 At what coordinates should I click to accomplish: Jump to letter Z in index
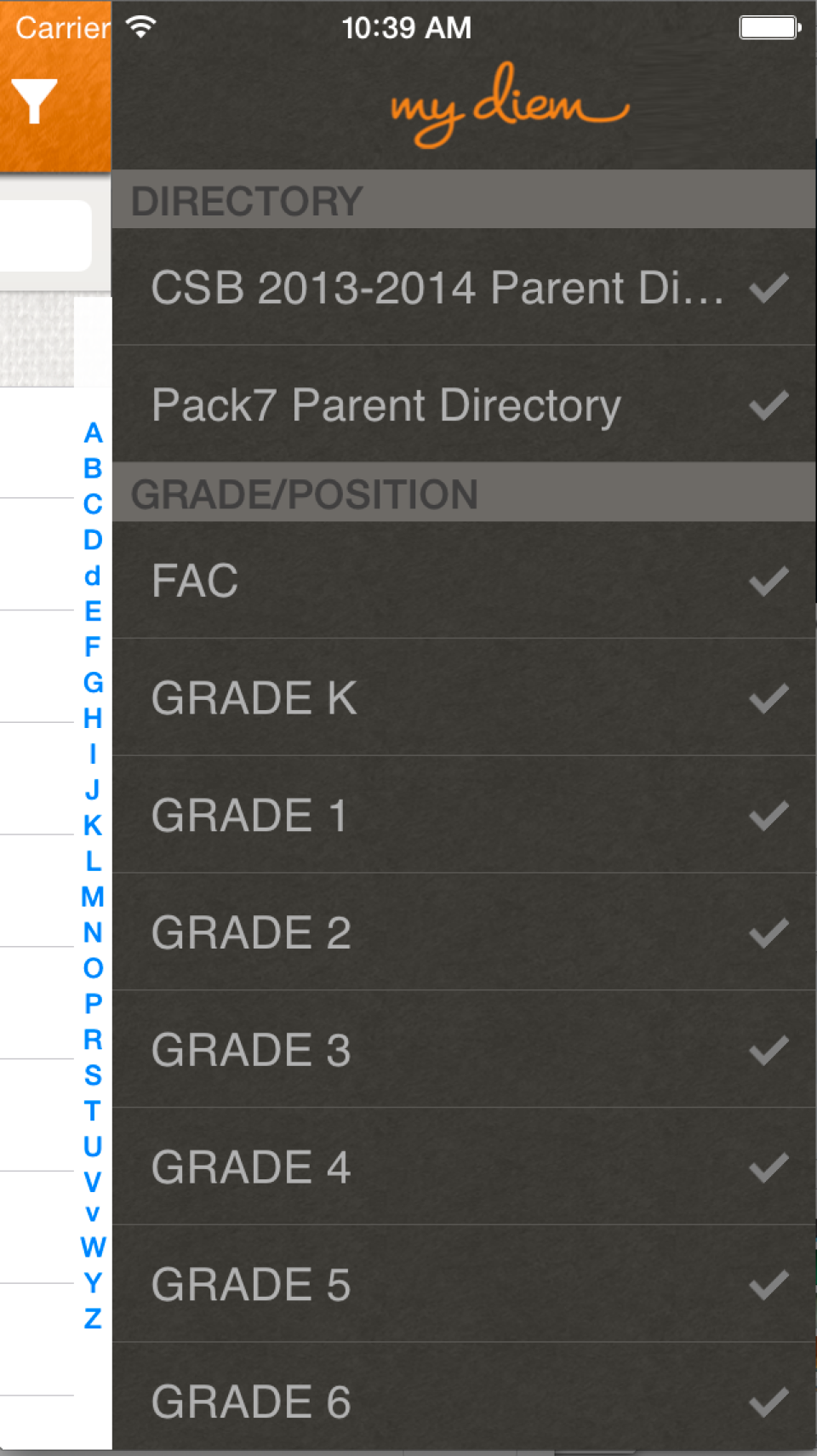93,1319
